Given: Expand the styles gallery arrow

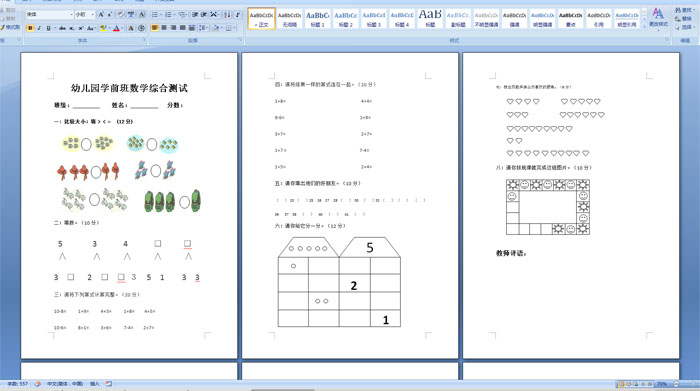Looking at the screenshot, I should point(644,26).
